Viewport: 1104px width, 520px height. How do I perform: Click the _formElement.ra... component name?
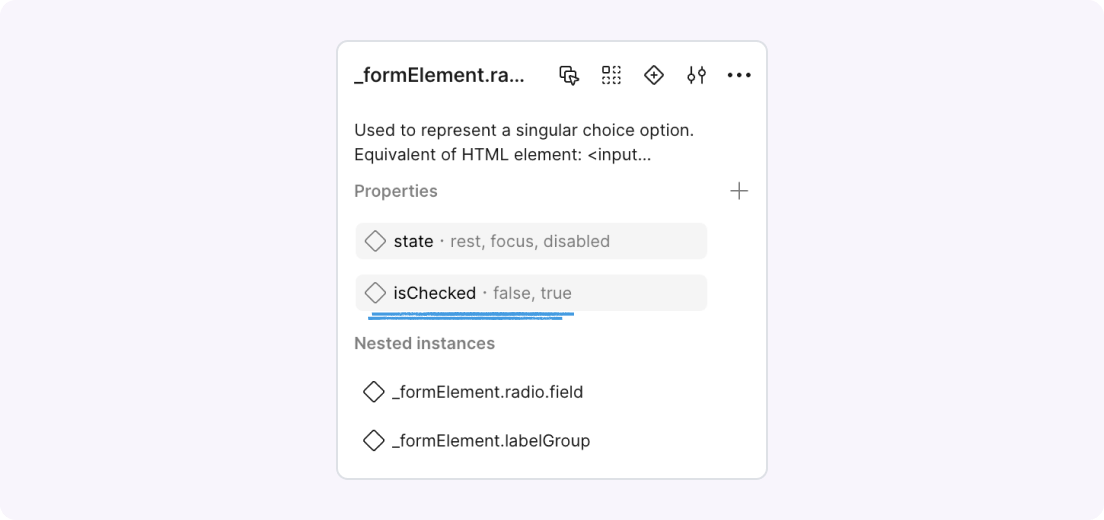439,75
